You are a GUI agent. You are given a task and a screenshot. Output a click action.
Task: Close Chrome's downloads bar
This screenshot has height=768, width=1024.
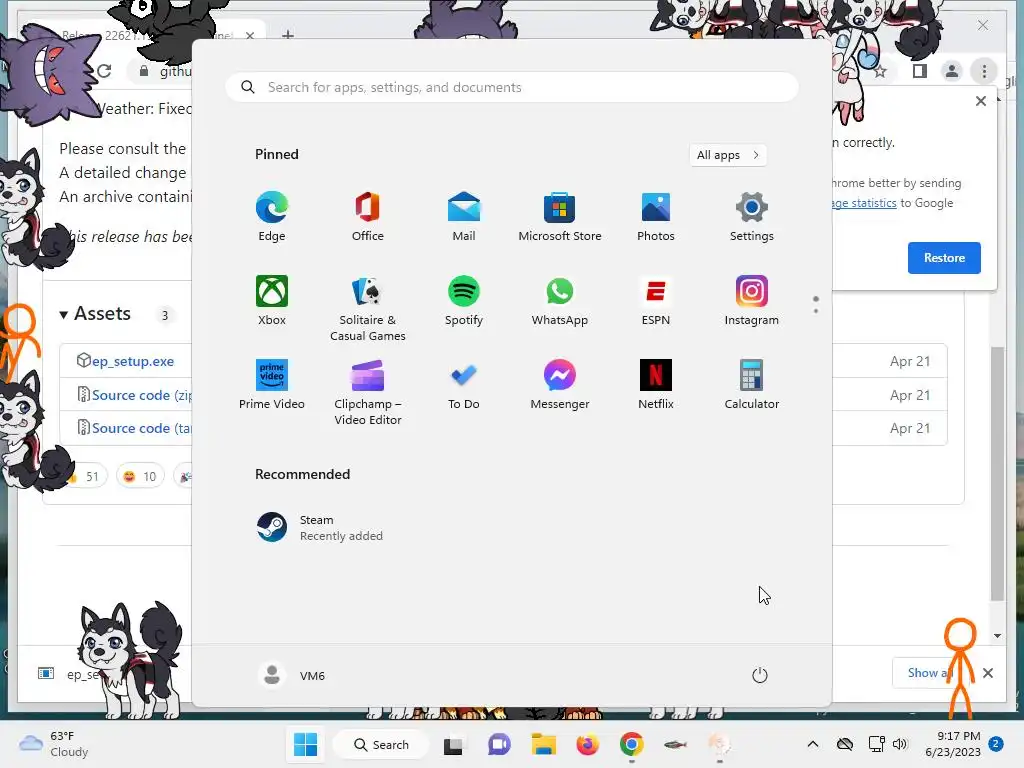click(987, 673)
